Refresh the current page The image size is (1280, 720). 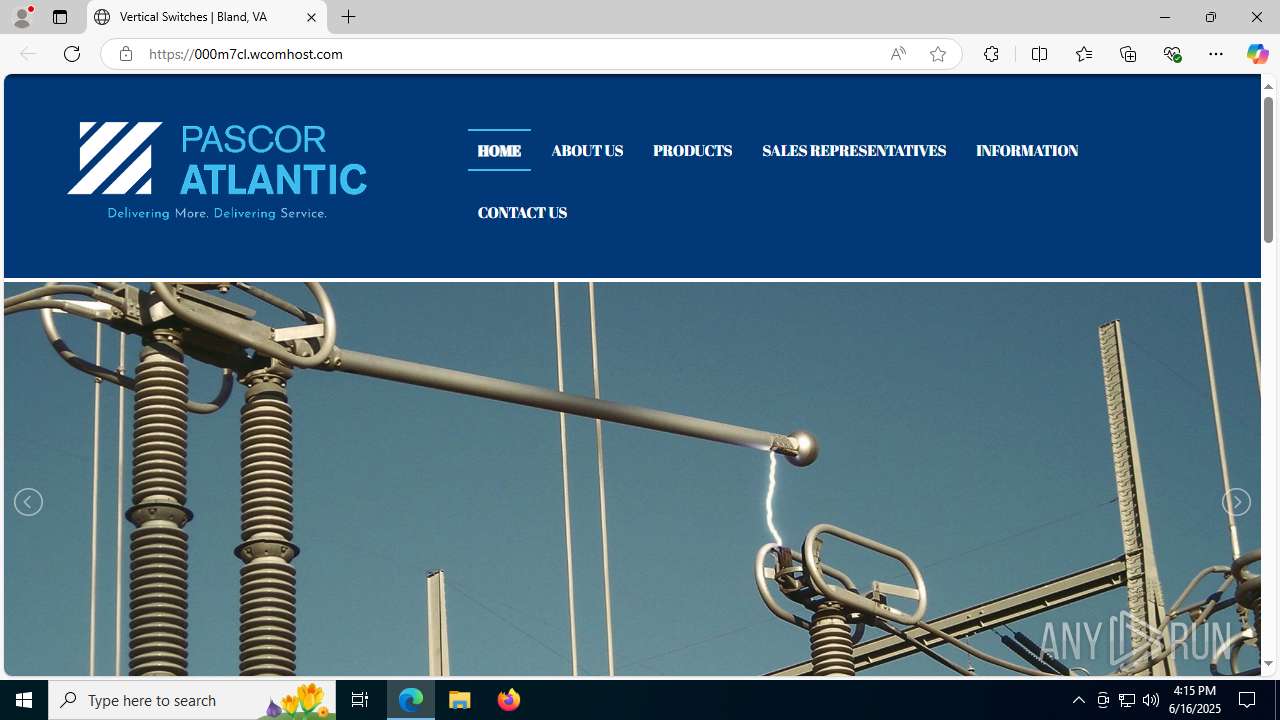[x=72, y=54]
